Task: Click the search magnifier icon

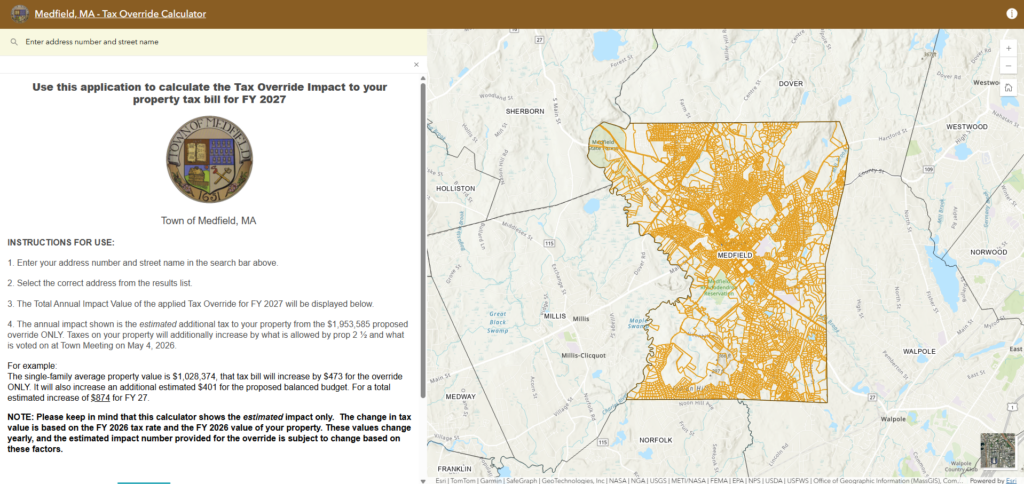Action: [13, 42]
